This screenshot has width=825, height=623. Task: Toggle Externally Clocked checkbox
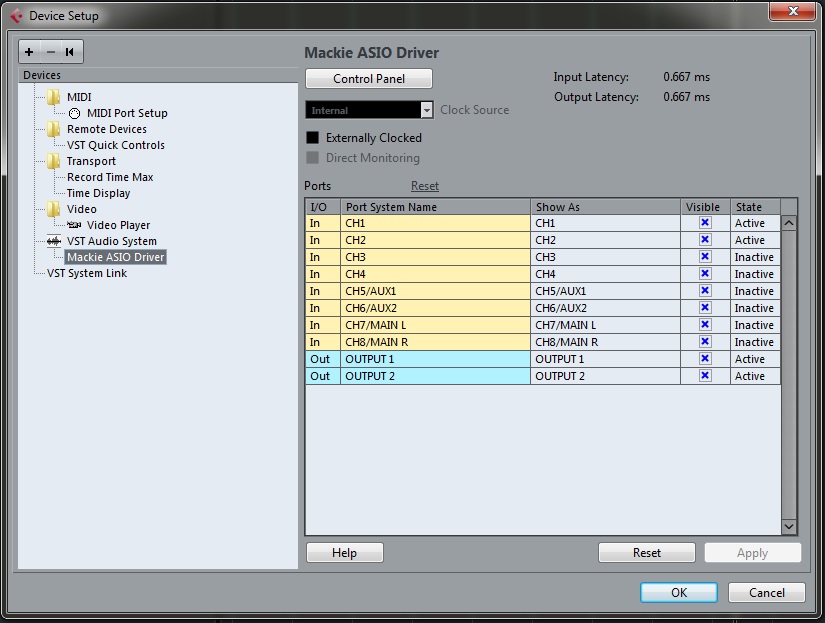tap(313, 137)
